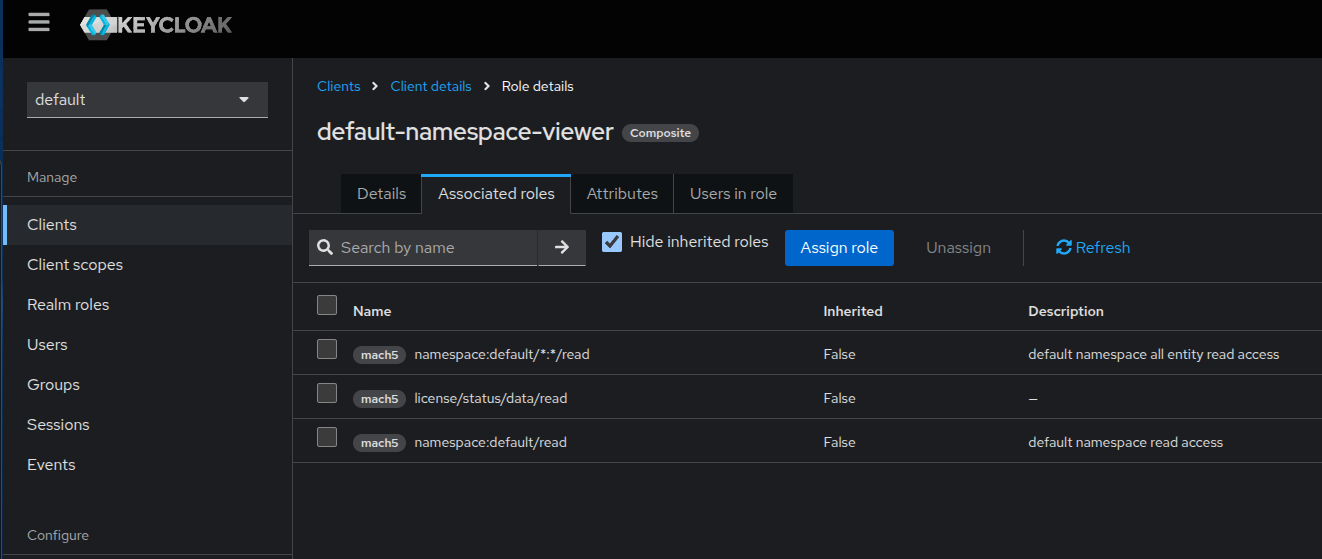Go to Client details breadcrumb link
Screen dimensions: 1322x559
[430, 86]
